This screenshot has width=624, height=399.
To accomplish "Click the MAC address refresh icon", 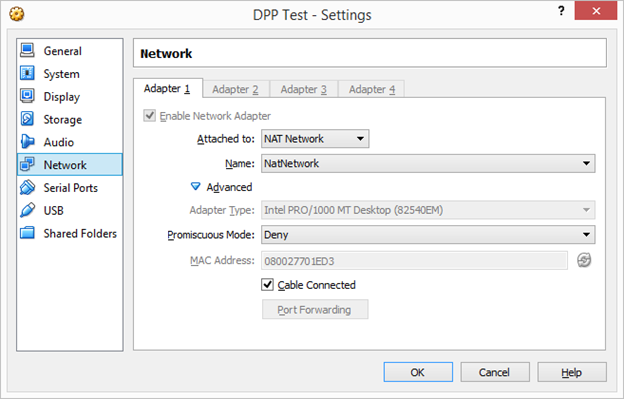I will 584,261.
